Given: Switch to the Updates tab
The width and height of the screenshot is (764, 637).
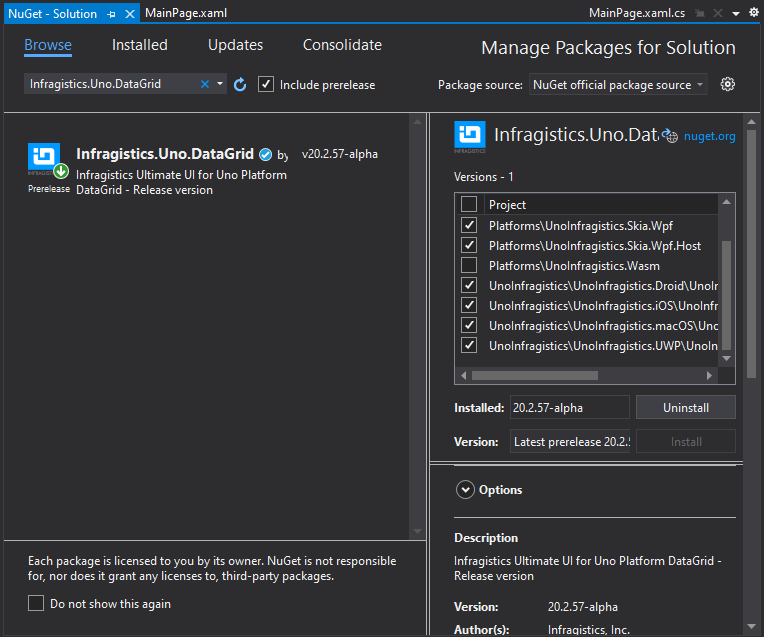Looking at the screenshot, I should pyautogui.click(x=235, y=45).
